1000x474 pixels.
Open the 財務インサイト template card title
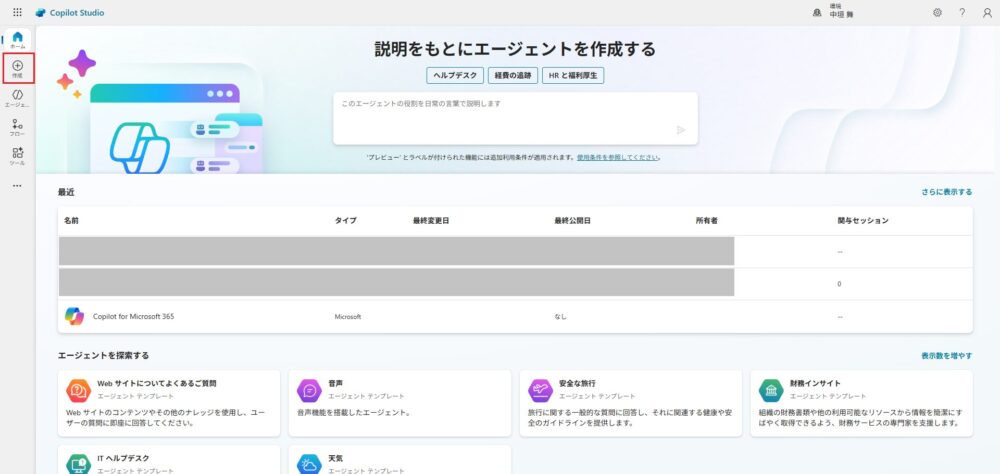click(815, 383)
